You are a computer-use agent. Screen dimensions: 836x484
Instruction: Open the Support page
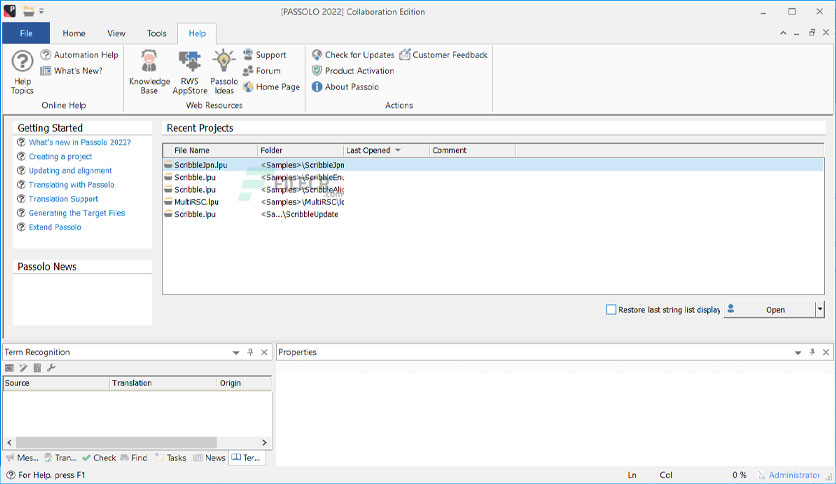point(264,55)
